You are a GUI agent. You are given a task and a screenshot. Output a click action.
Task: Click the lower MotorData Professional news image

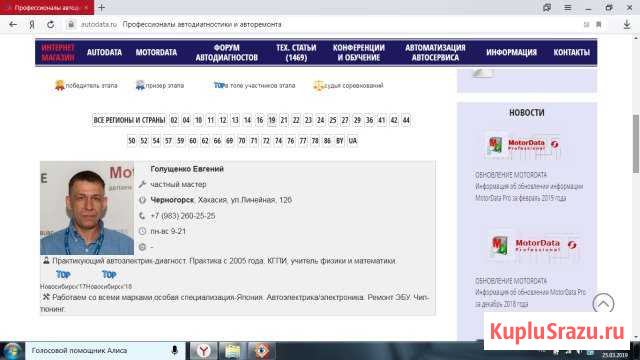533,246
